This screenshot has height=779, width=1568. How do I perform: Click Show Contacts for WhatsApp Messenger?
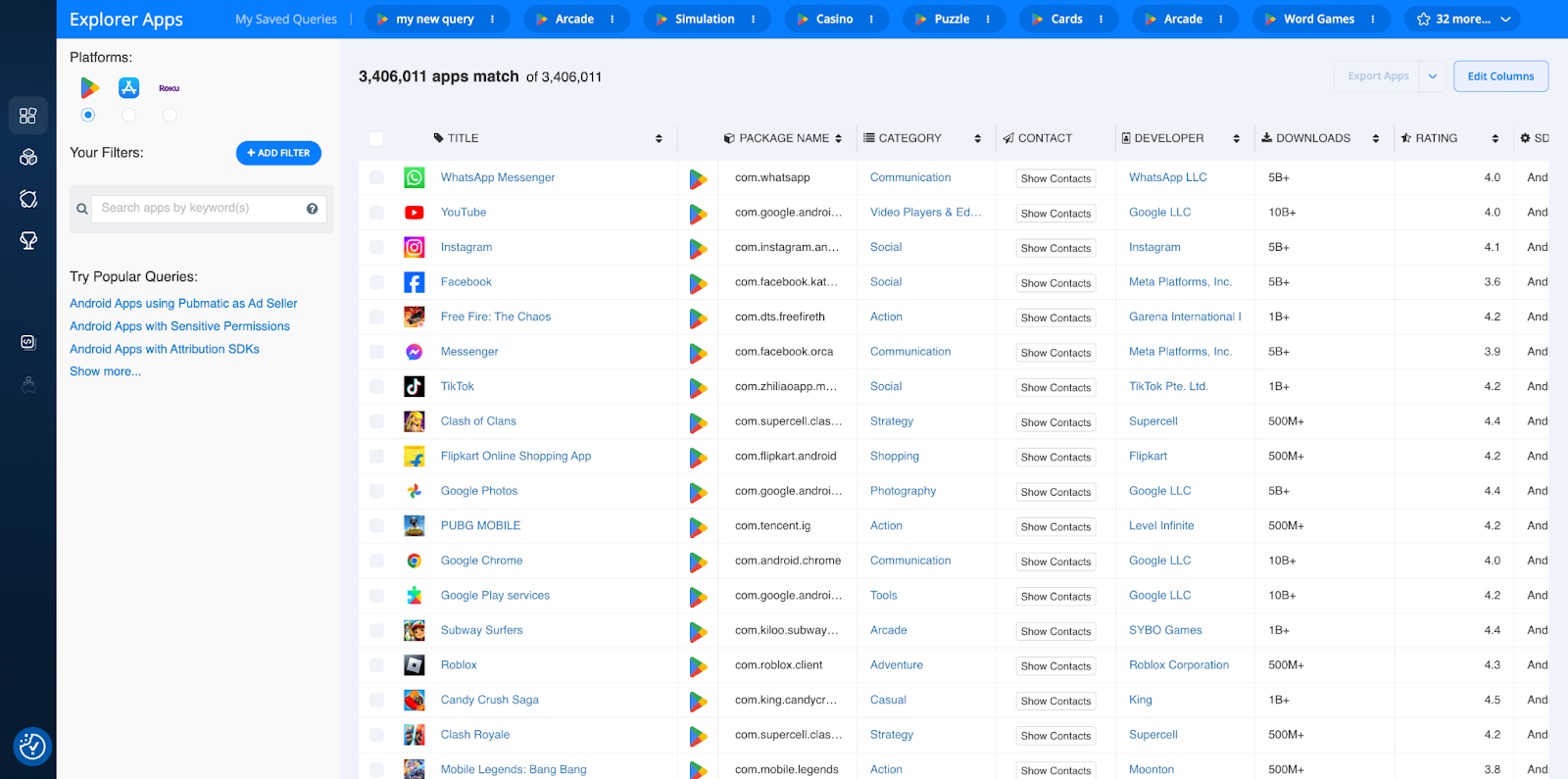pos(1055,178)
